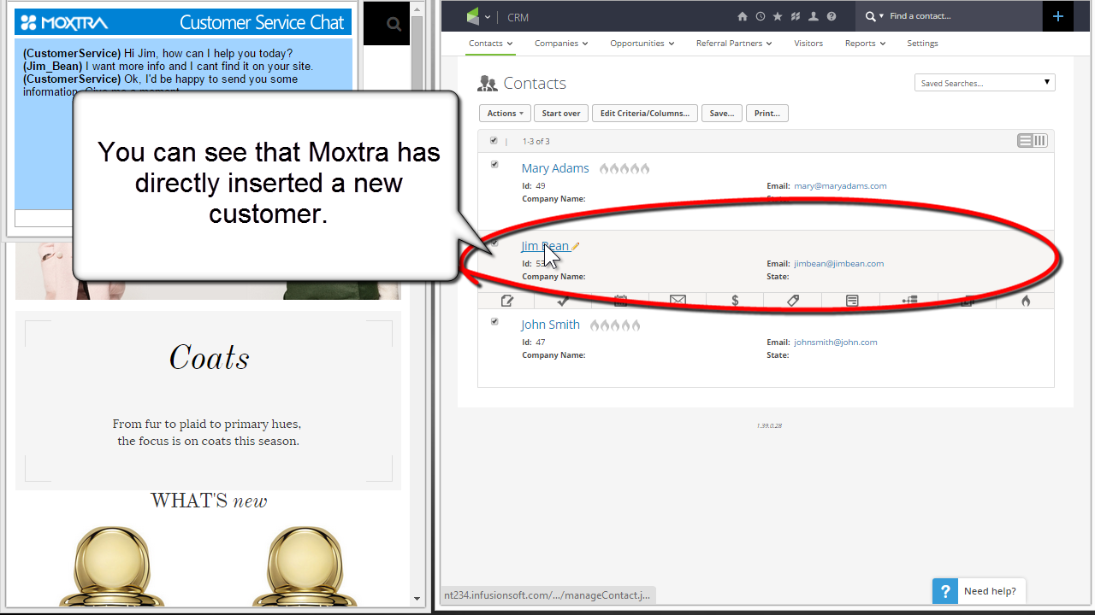Click the search icon on the shop page
Viewport: 1095px width, 615px height.
point(394,24)
